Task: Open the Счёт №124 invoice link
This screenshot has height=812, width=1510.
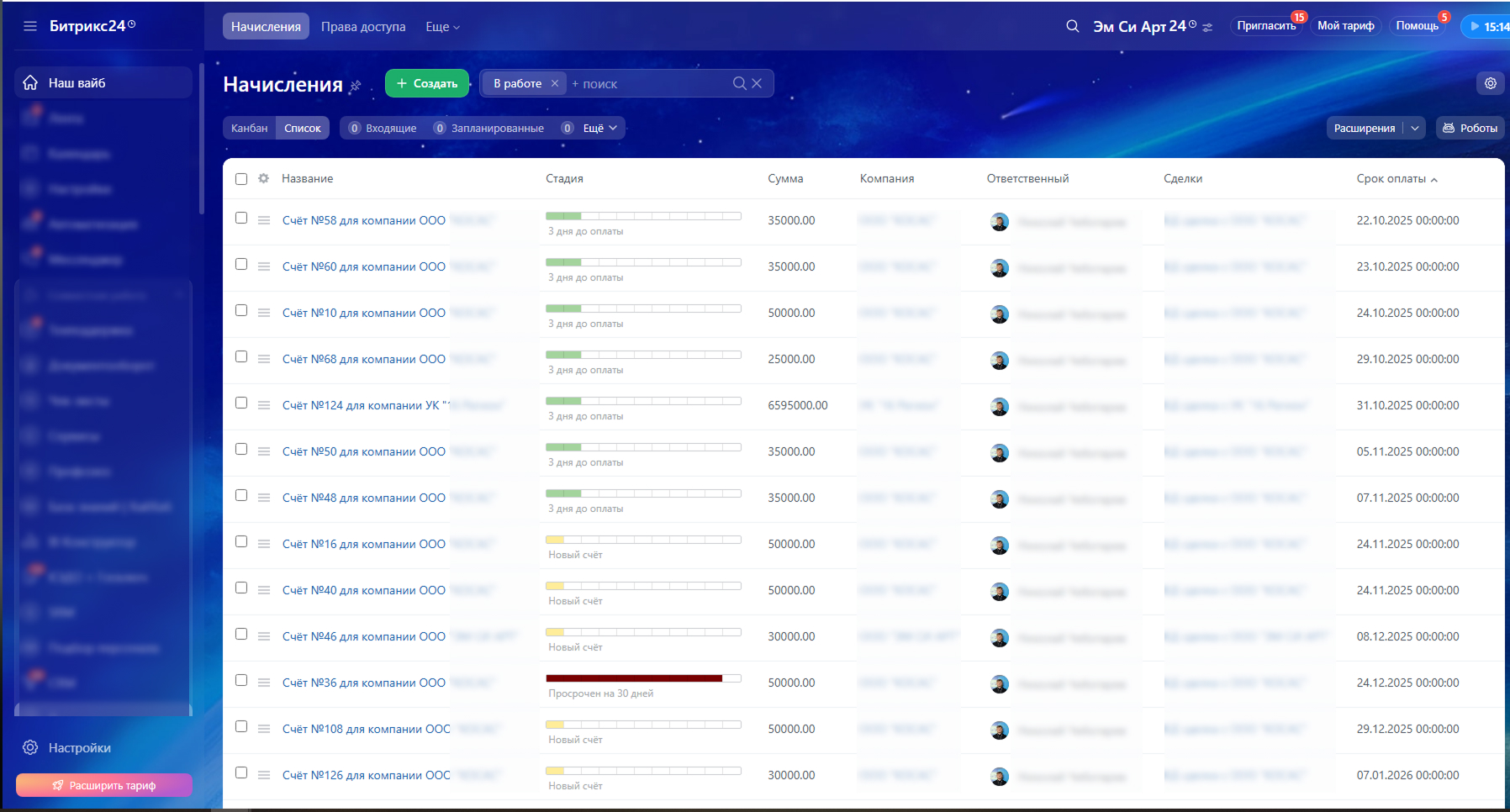Action: 362,405
